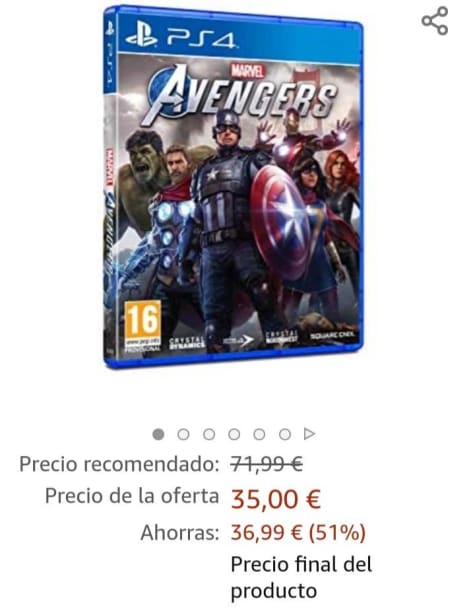Select the fifth carousel dot
The width and height of the screenshot is (475, 609).
[259, 434]
